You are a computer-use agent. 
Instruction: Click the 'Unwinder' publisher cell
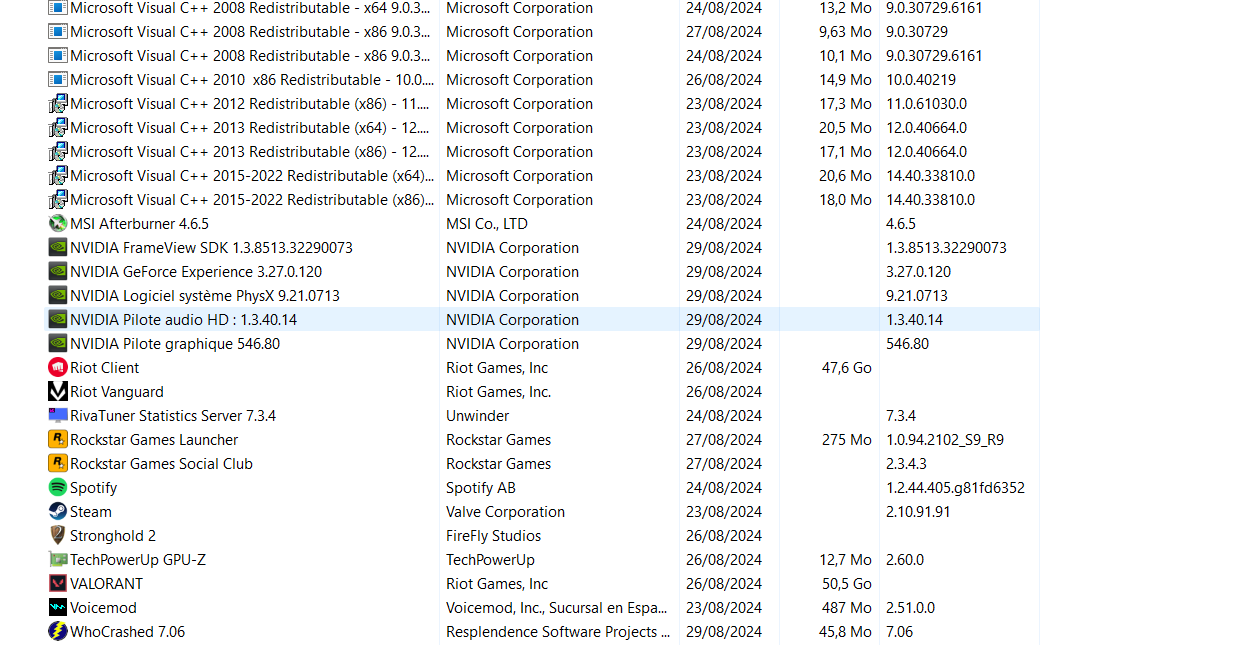click(x=478, y=416)
